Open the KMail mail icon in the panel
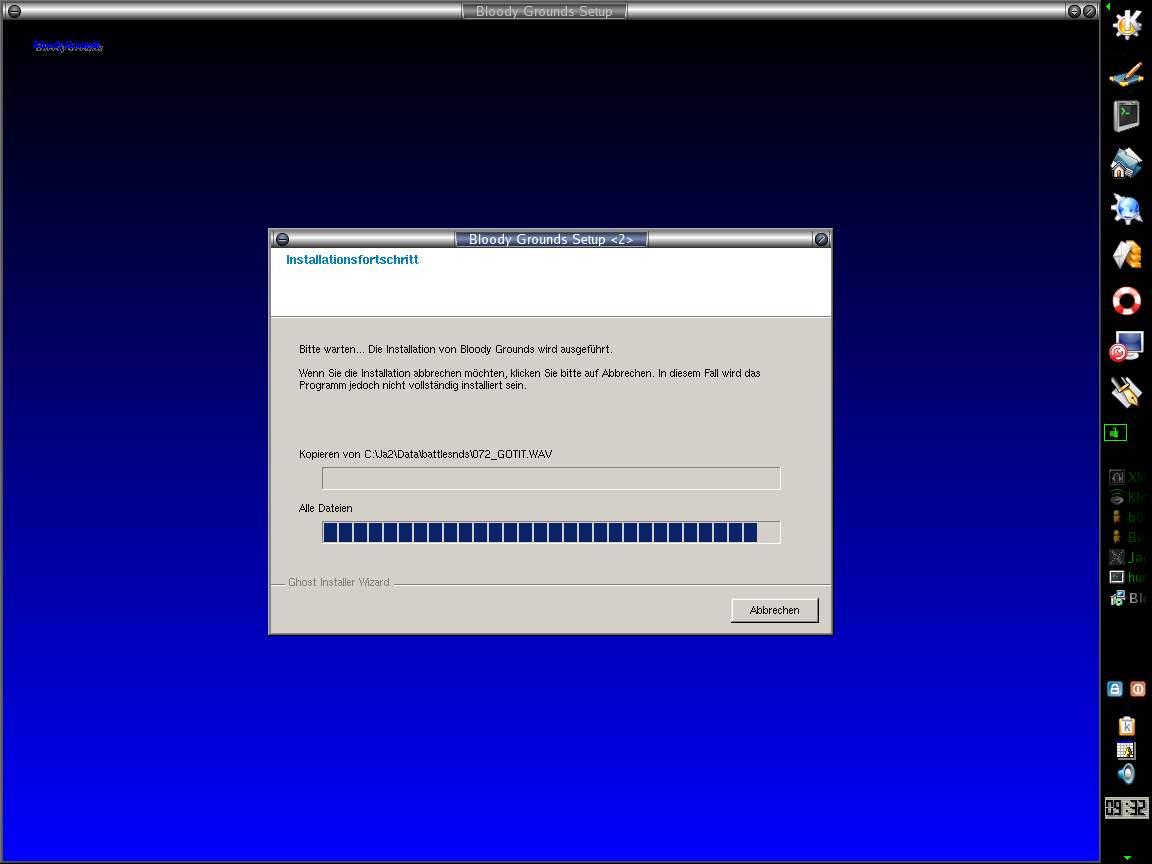 pyautogui.click(x=1126, y=255)
